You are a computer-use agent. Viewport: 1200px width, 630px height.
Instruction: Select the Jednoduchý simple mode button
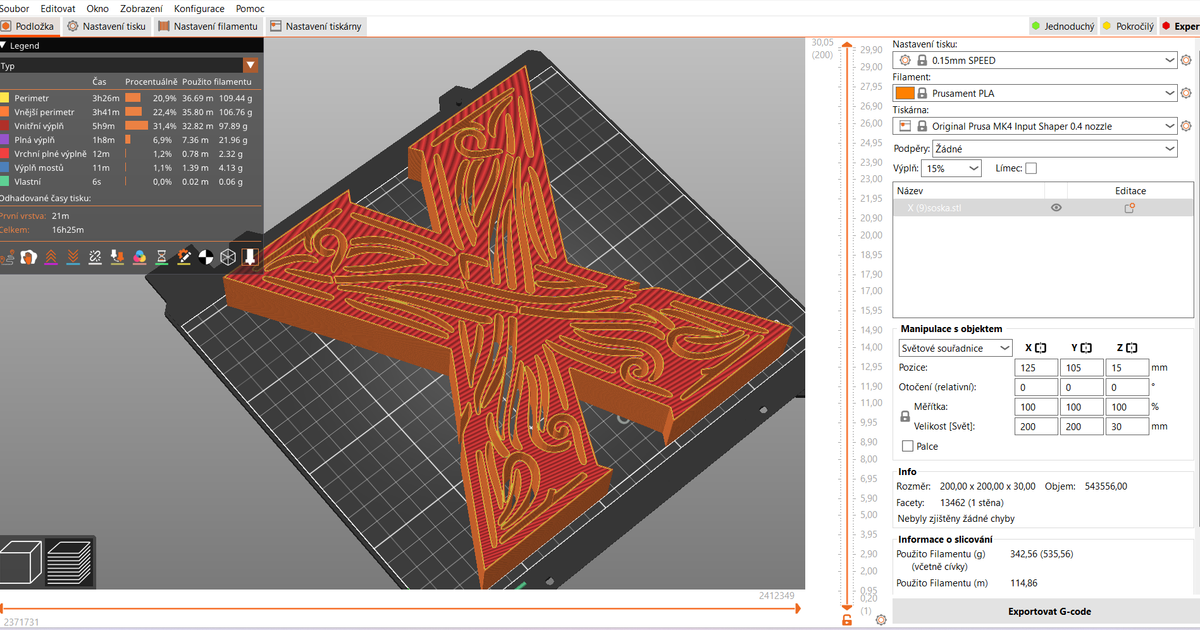point(1061,26)
